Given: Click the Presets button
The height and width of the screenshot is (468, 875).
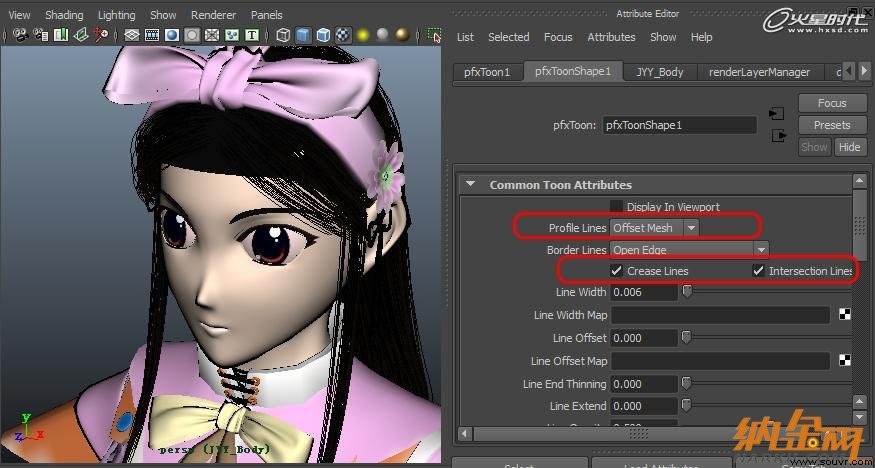Looking at the screenshot, I should [832, 125].
